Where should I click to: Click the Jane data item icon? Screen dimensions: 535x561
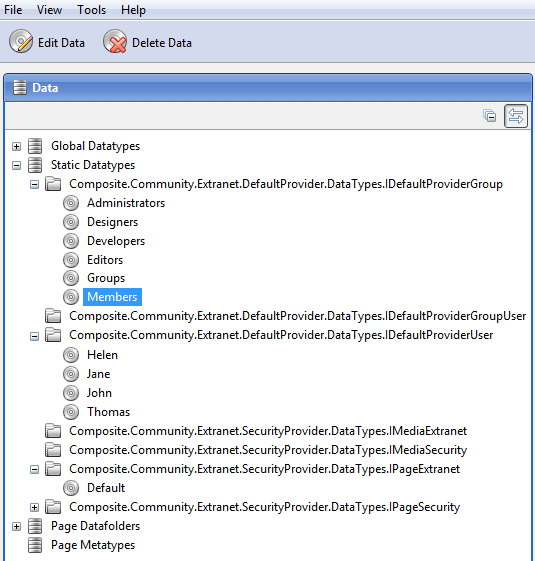click(71, 374)
